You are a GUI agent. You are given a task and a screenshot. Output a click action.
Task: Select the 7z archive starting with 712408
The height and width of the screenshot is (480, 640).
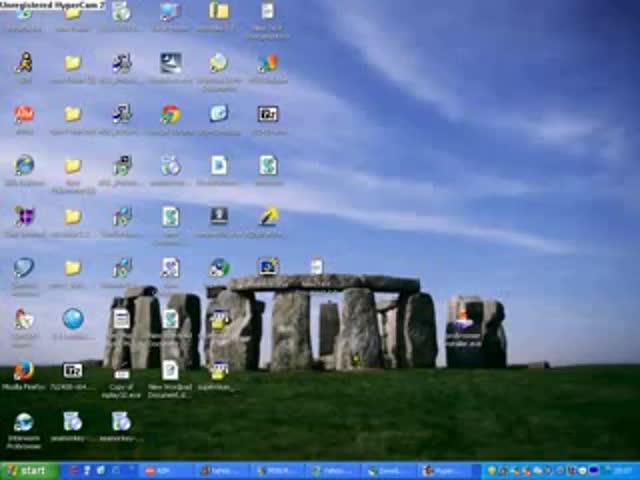click(x=72, y=372)
